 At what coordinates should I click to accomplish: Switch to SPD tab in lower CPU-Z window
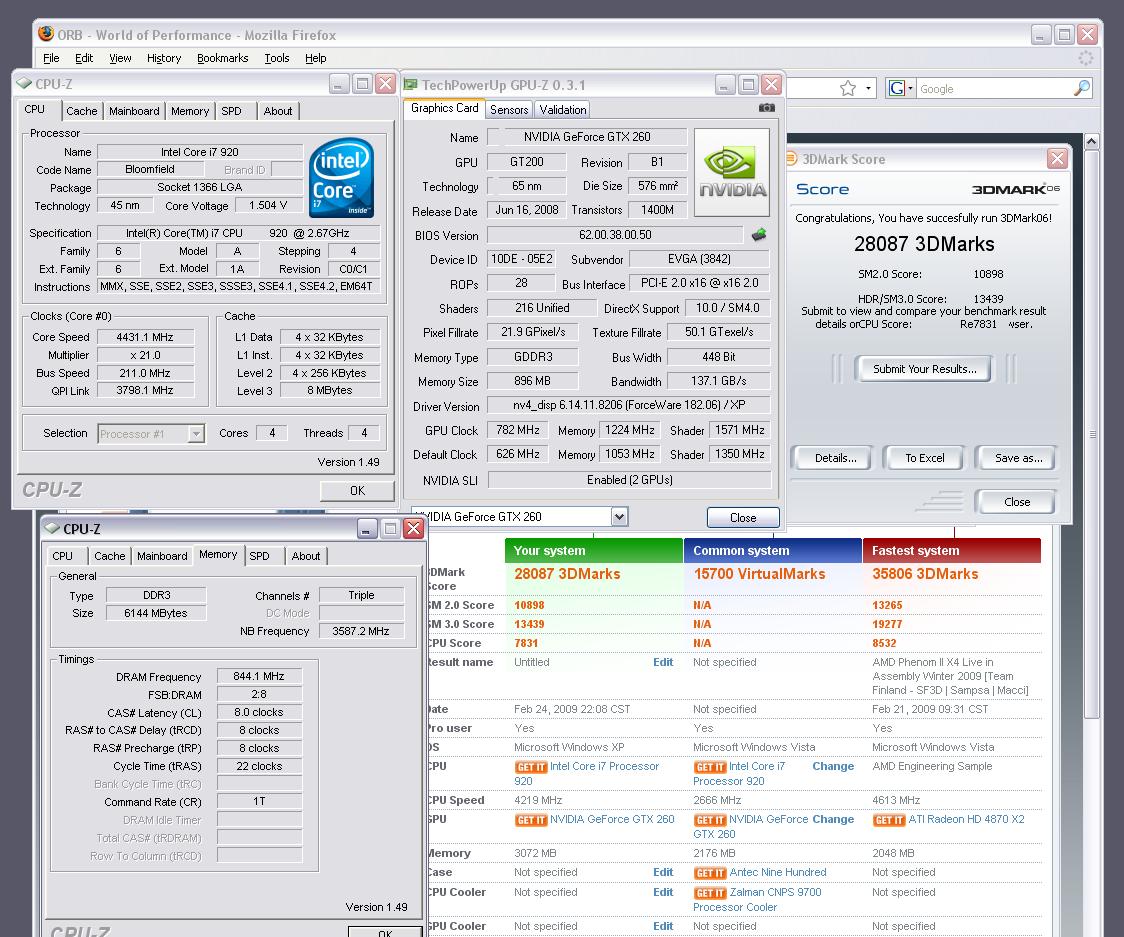click(259, 556)
